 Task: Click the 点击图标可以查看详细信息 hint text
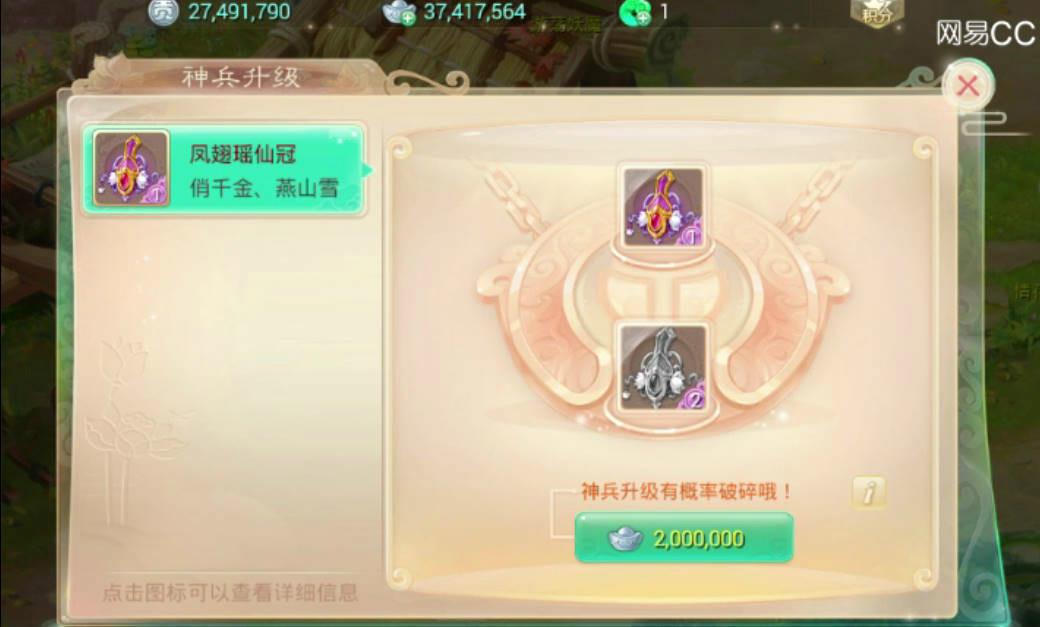pos(230,592)
